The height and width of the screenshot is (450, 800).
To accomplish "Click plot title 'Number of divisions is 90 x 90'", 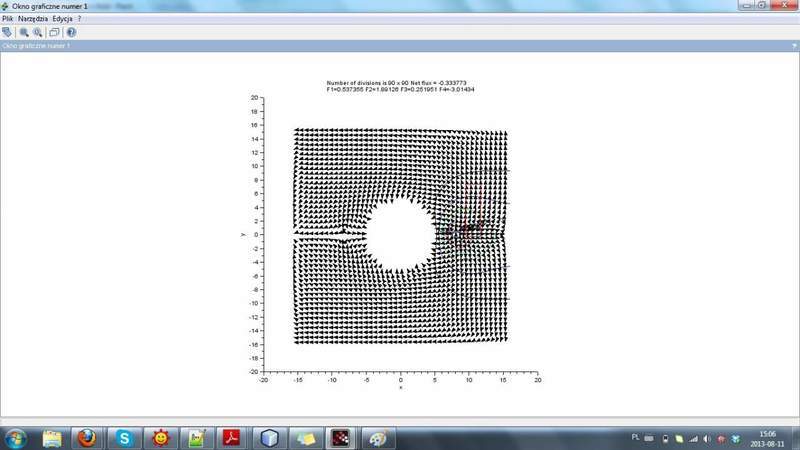I will click(367, 83).
